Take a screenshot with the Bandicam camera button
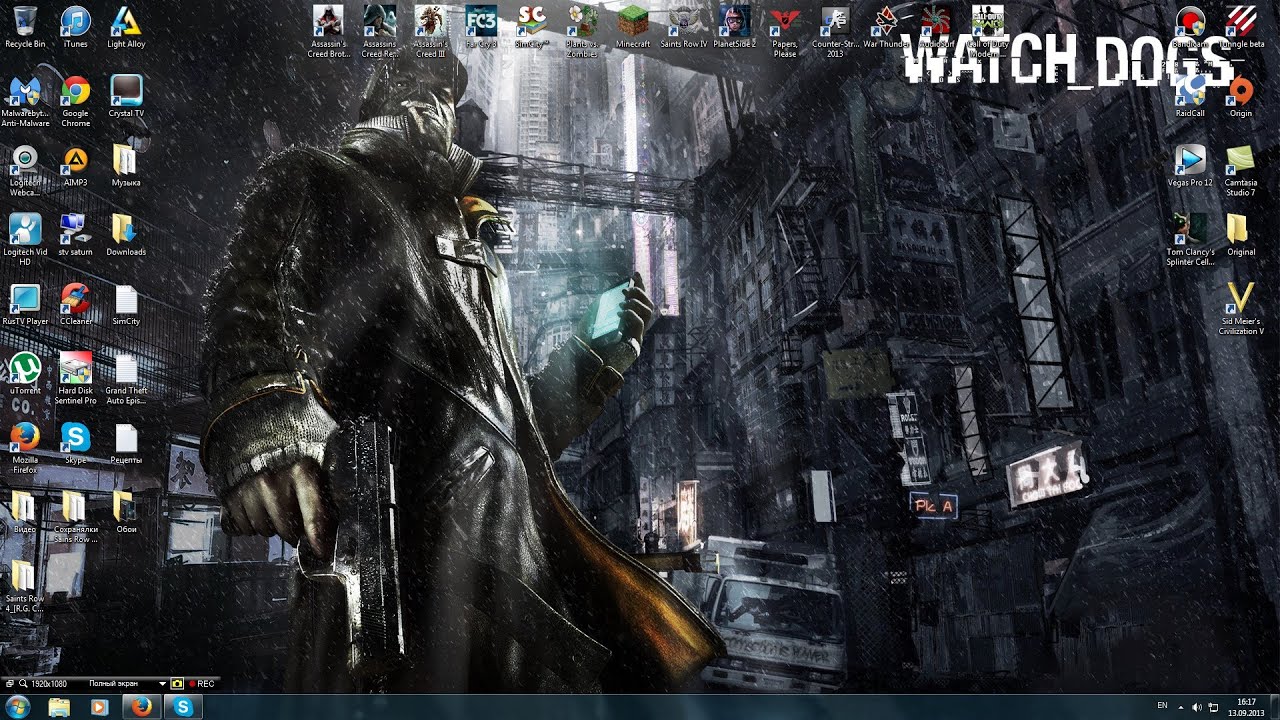This screenshot has height=720, width=1280. [x=178, y=684]
